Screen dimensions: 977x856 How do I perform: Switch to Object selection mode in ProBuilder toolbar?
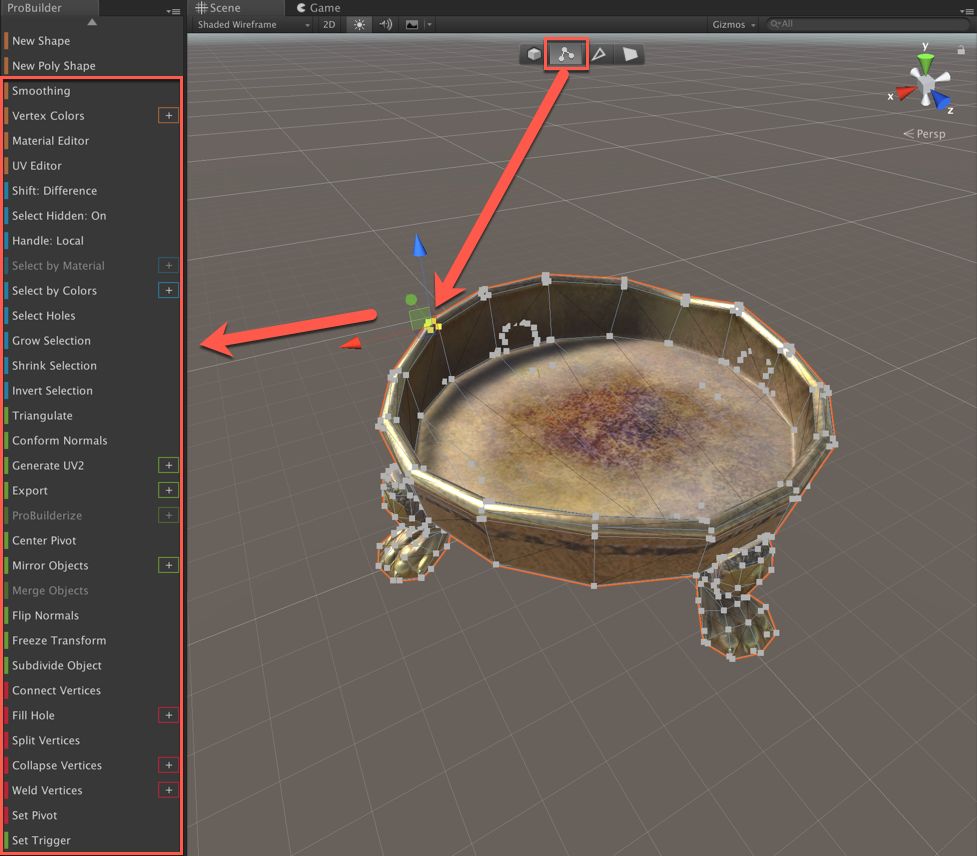click(x=533, y=55)
